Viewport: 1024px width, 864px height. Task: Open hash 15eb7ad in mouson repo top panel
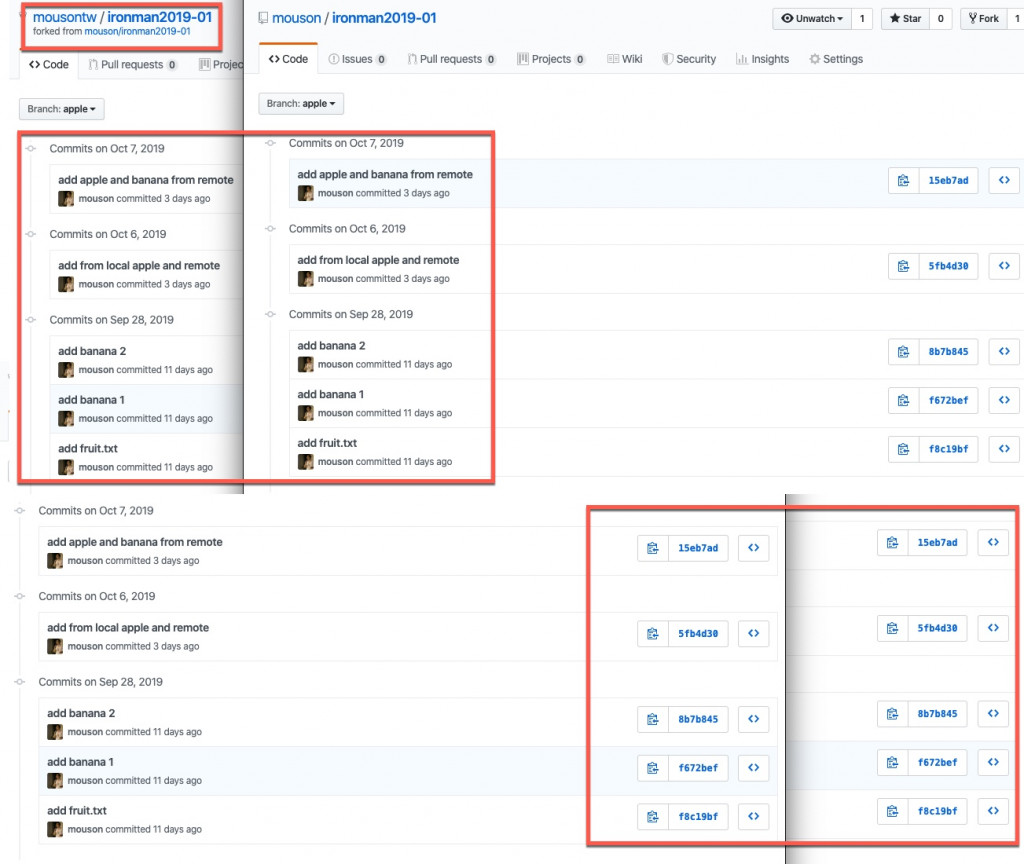(948, 180)
